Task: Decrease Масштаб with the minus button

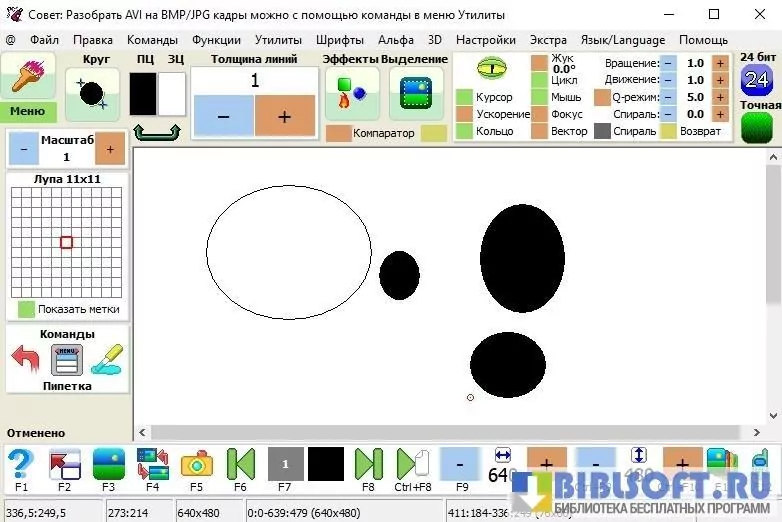Action: point(22,149)
